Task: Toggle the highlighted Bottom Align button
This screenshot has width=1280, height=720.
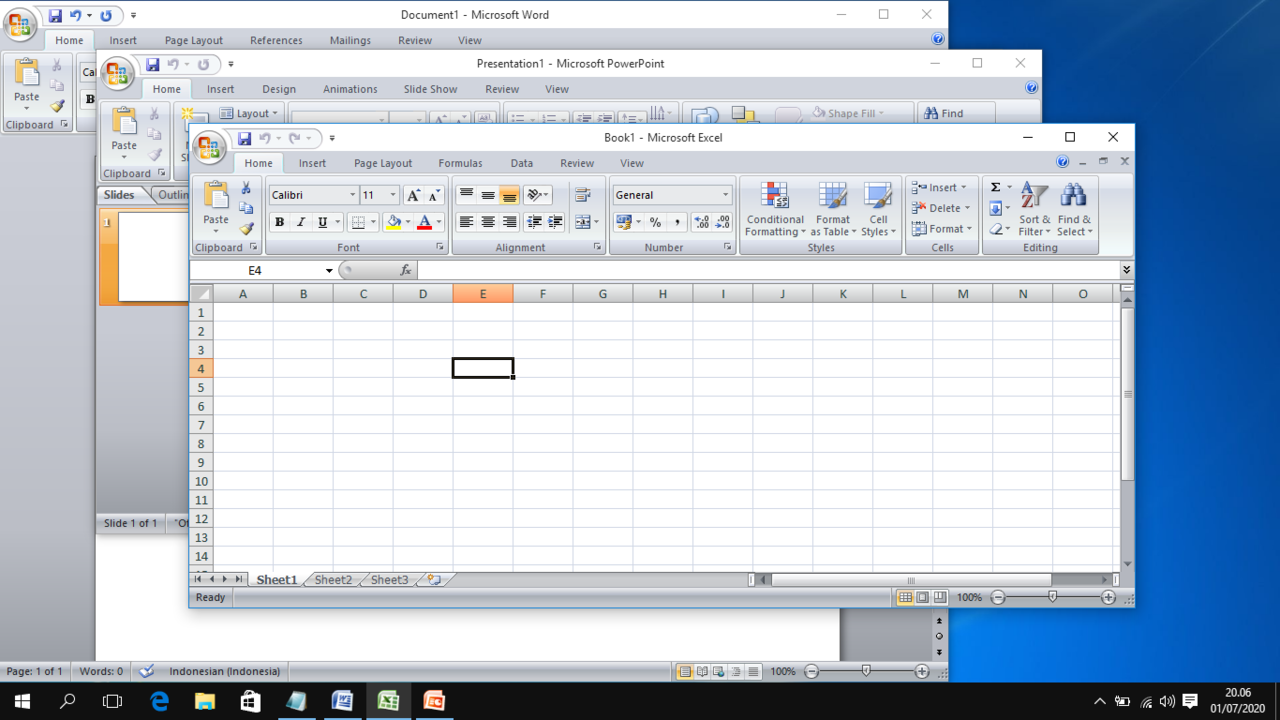Action: [509, 195]
